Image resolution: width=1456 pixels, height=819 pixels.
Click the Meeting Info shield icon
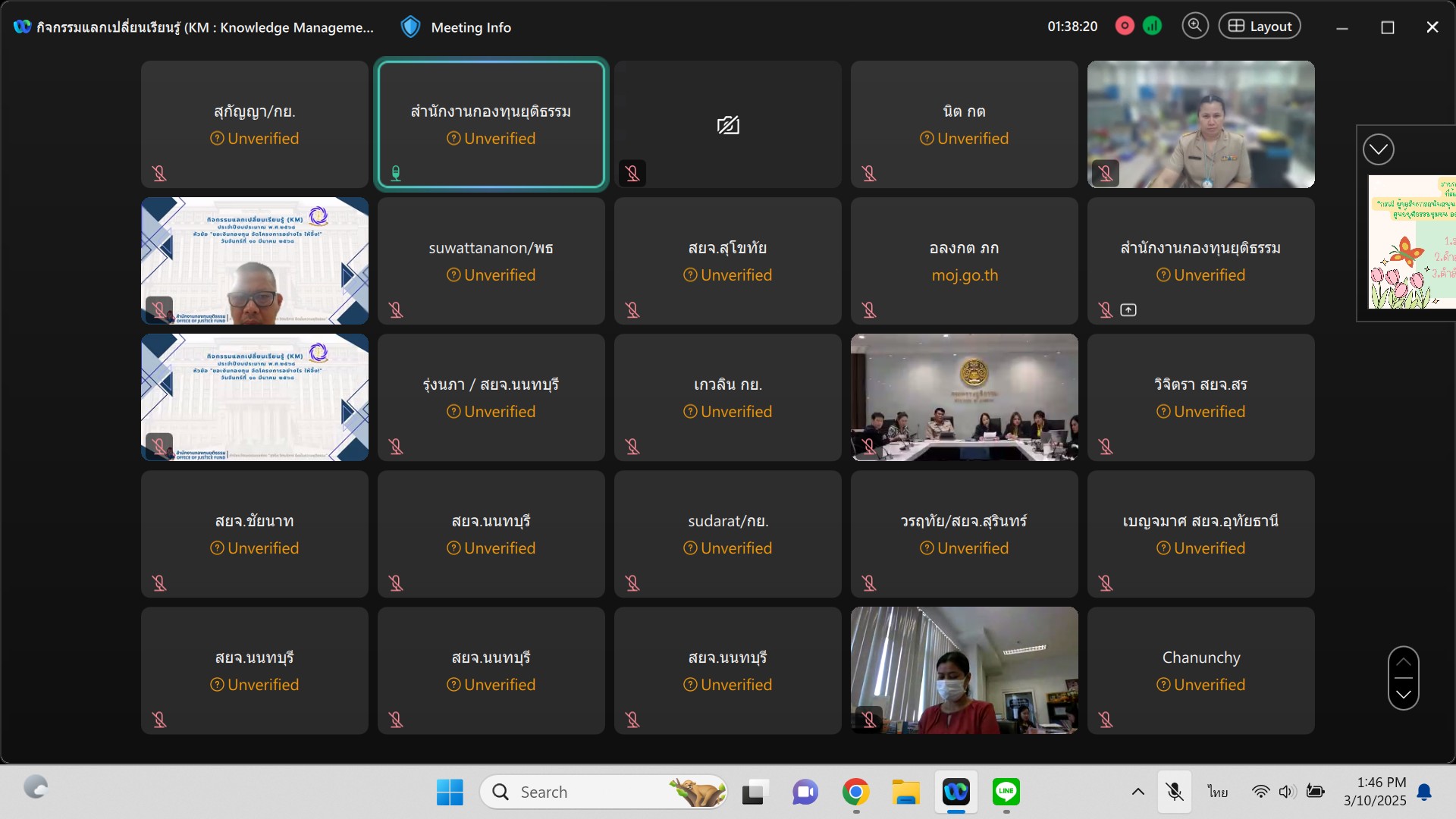[410, 27]
